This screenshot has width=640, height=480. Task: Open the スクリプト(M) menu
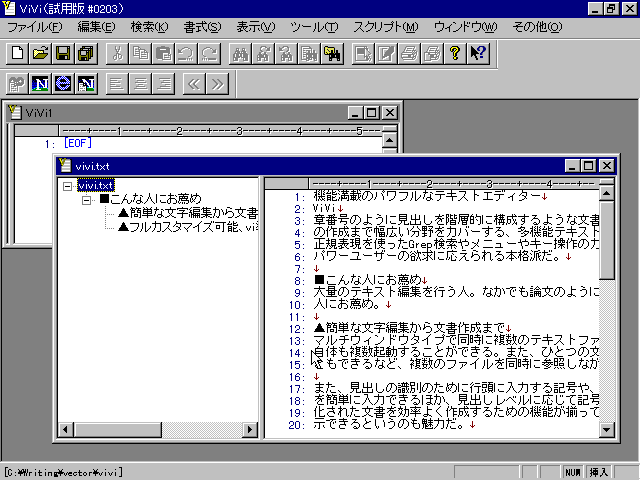tap(386, 27)
